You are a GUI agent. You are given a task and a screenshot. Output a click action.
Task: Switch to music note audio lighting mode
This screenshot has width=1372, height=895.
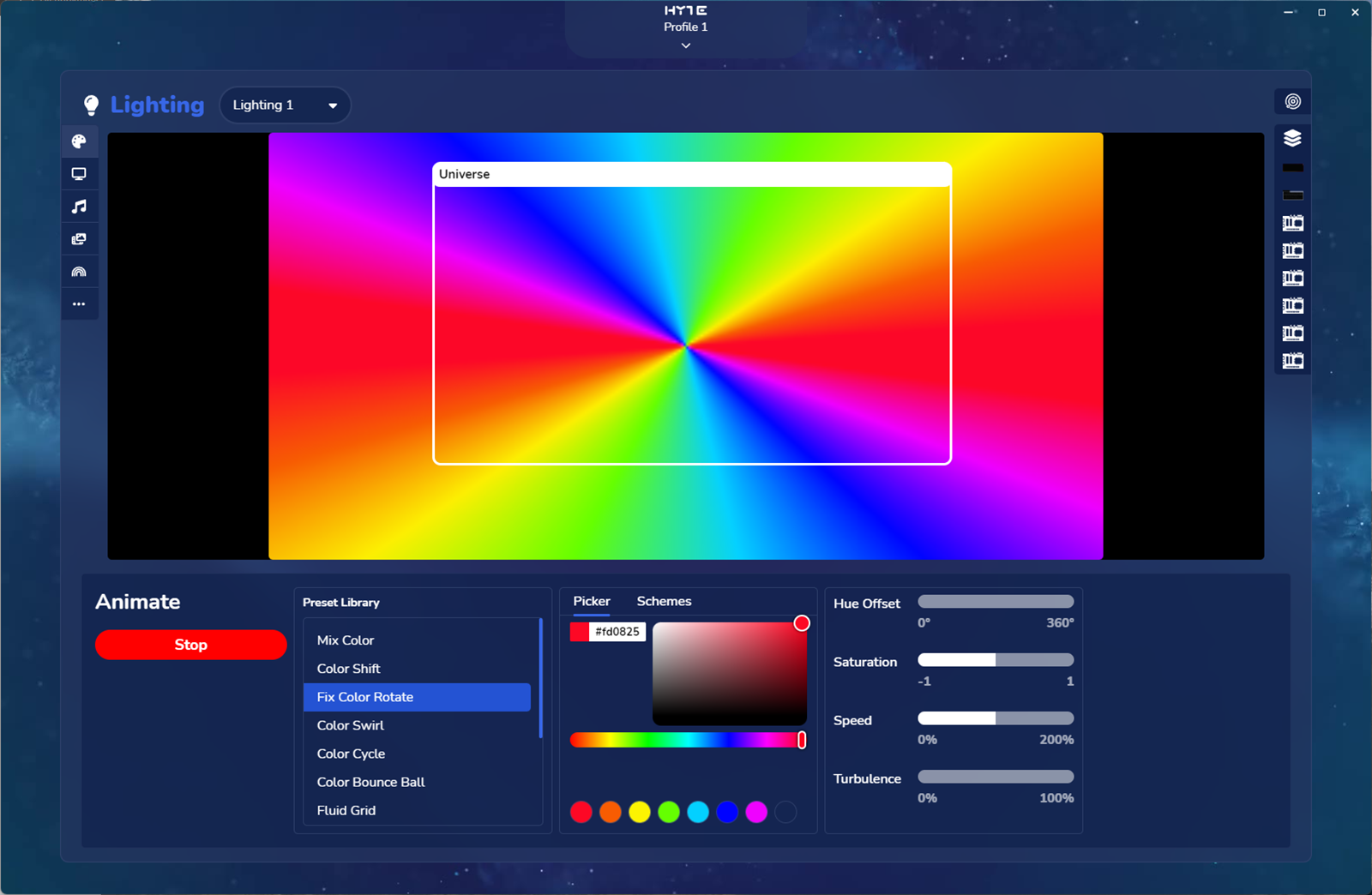coord(79,207)
